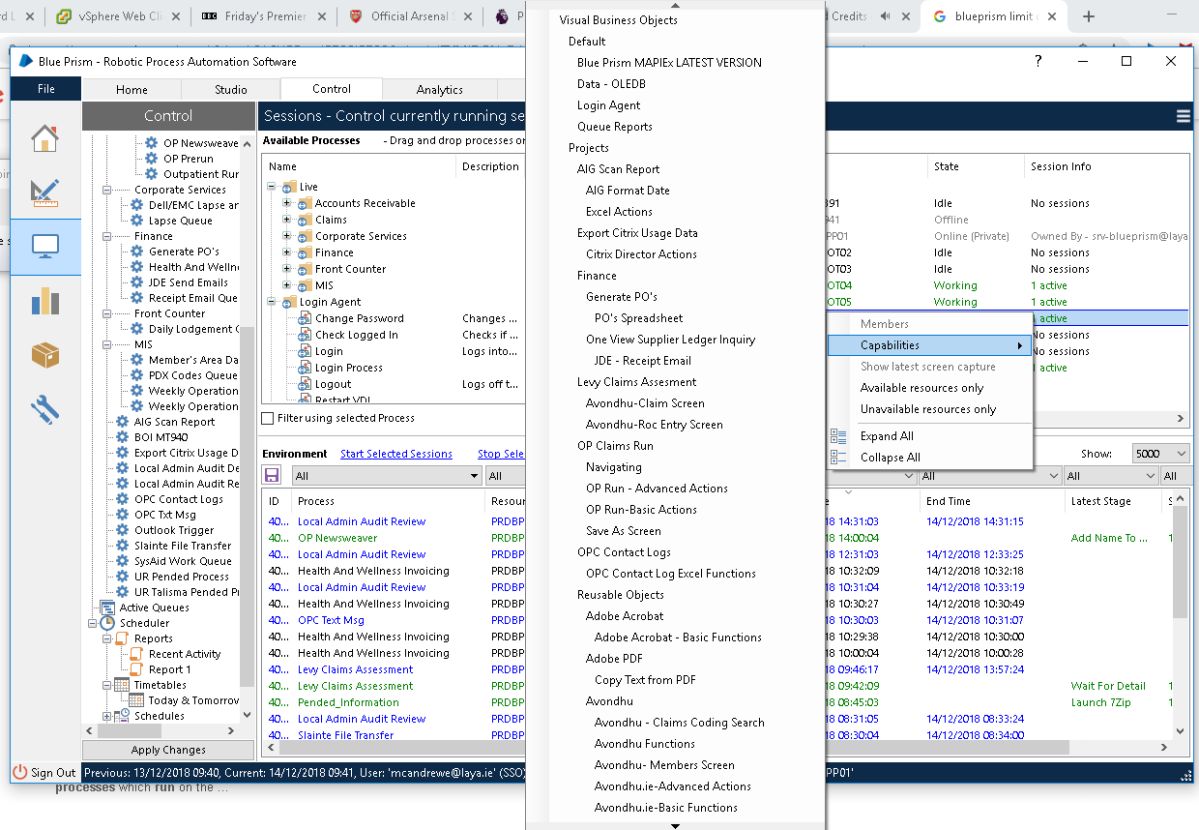The height and width of the screenshot is (830, 1199).
Task: Collapse the Scheduler tree node
Action: (93, 623)
